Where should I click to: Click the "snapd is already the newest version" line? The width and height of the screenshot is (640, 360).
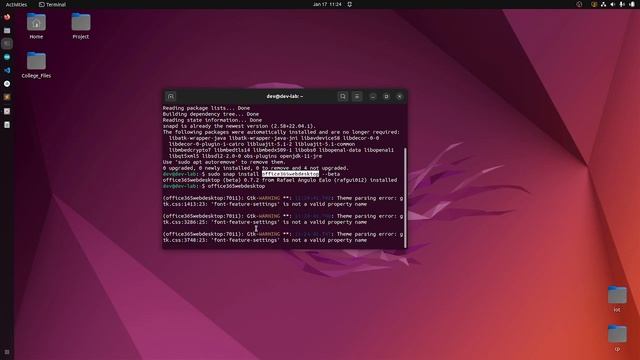pyautogui.click(x=239, y=126)
